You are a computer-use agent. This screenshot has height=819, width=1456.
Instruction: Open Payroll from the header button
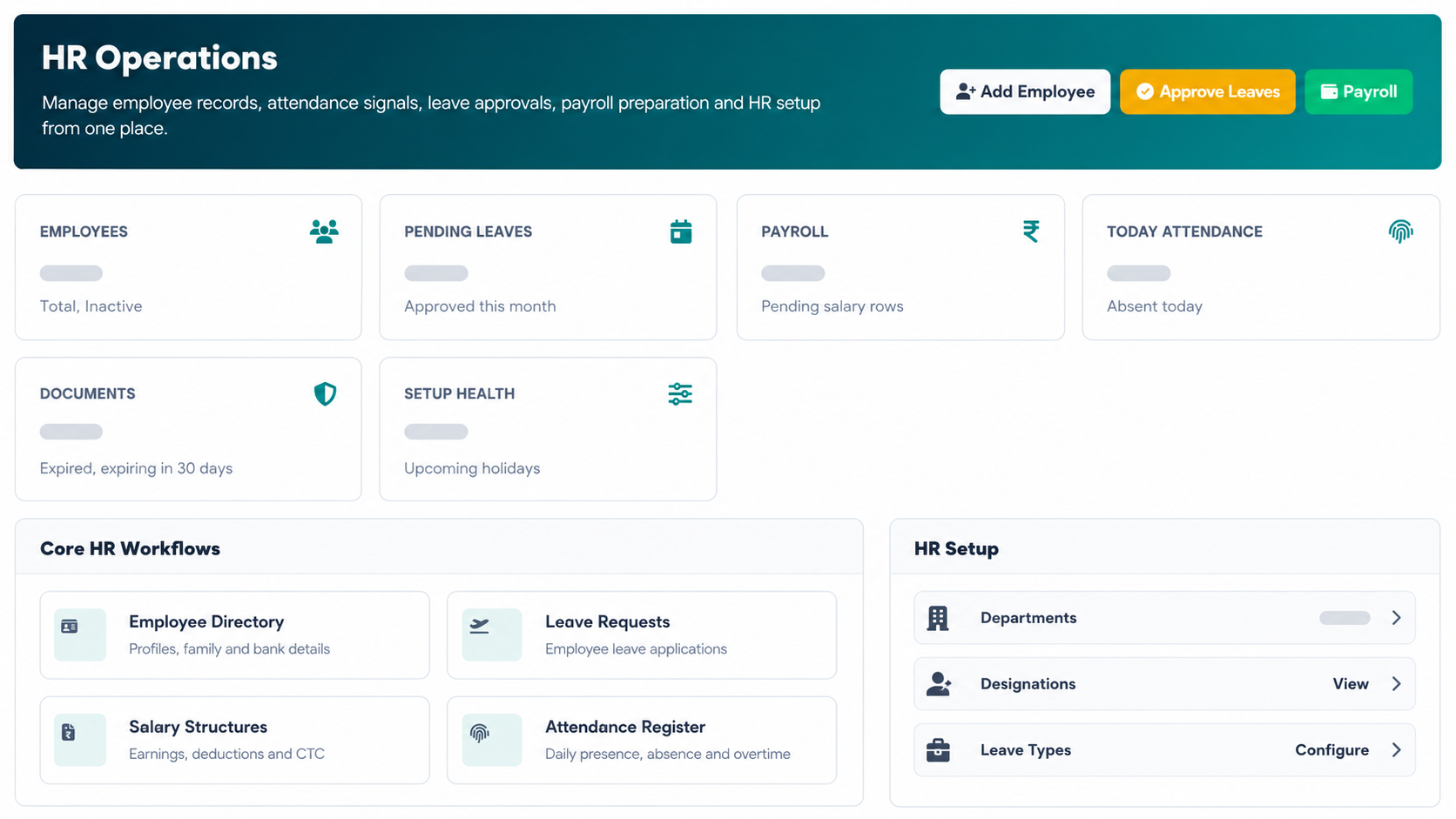(x=1358, y=91)
